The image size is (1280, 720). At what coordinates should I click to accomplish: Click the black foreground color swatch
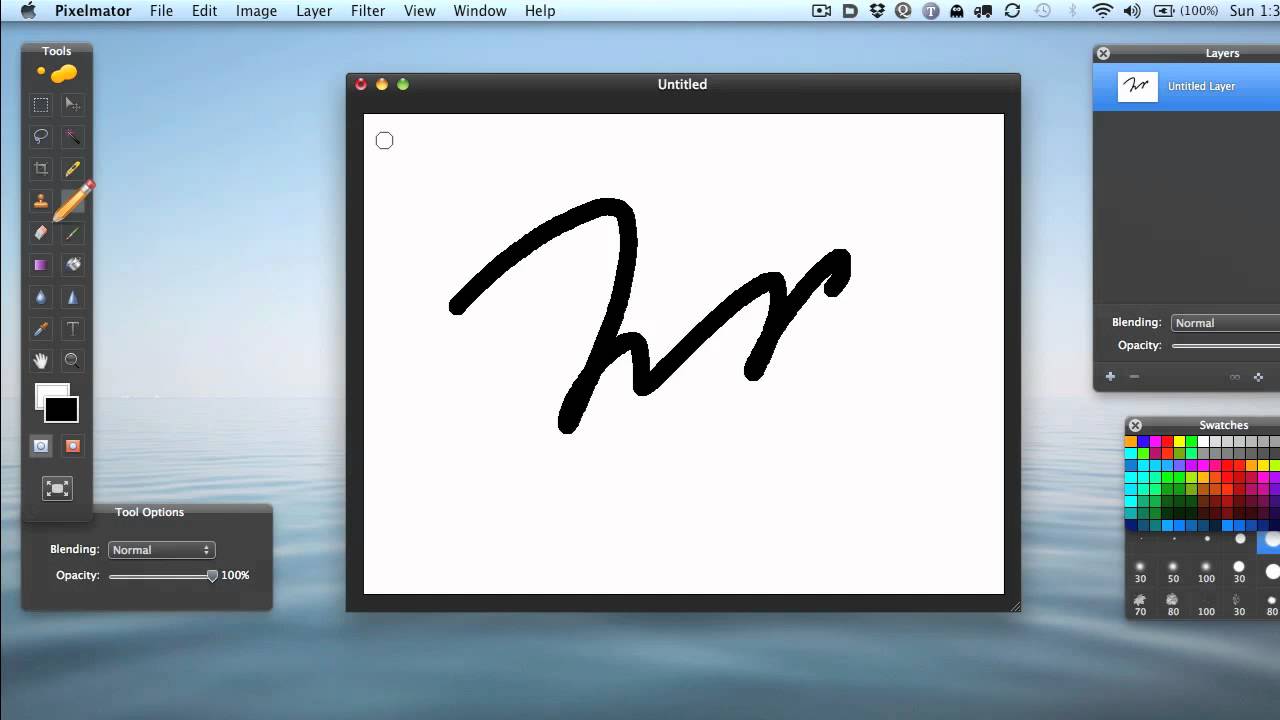click(x=63, y=411)
